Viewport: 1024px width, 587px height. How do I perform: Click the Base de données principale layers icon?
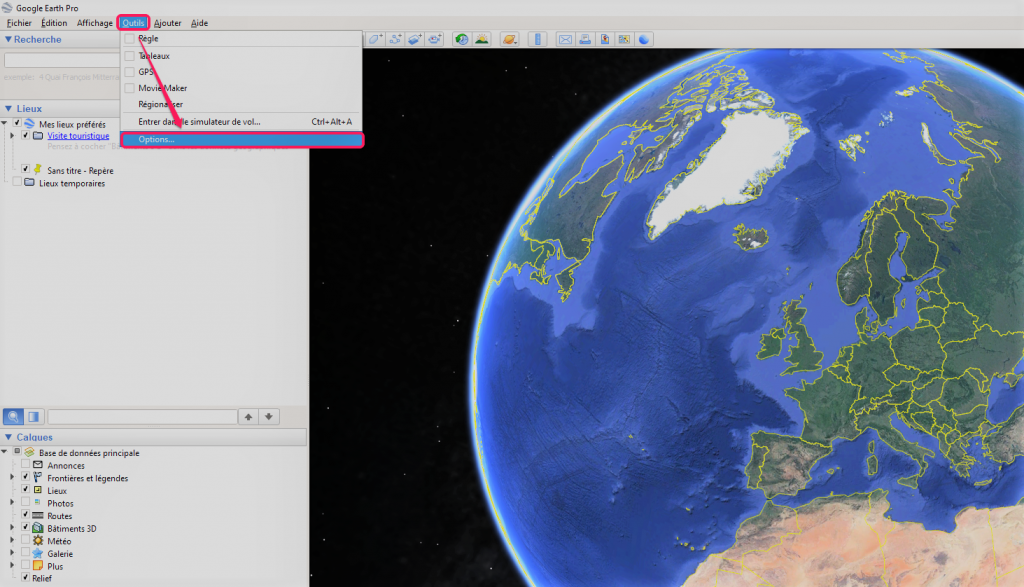pos(29,452)
